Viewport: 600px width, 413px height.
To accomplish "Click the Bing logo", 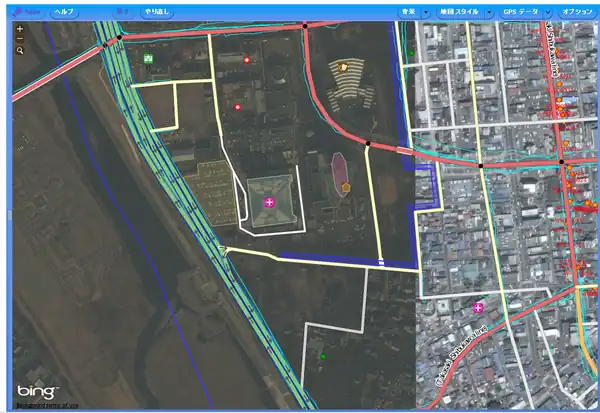I will [36, 391].
